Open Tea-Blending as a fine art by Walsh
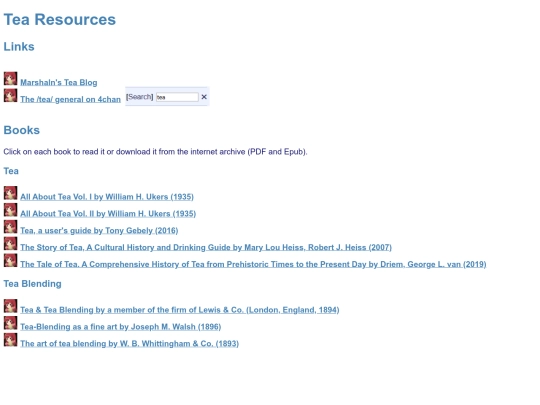 (121, 327)
